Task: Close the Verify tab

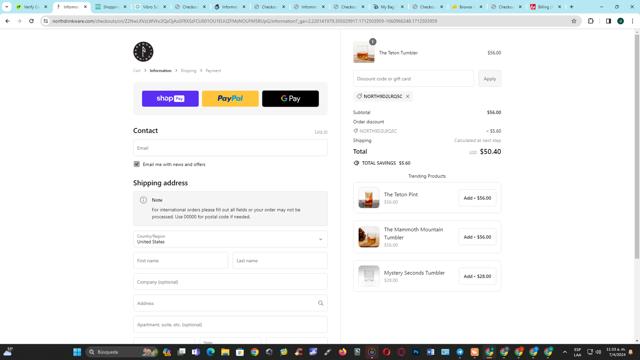Action: click(46, 7)
